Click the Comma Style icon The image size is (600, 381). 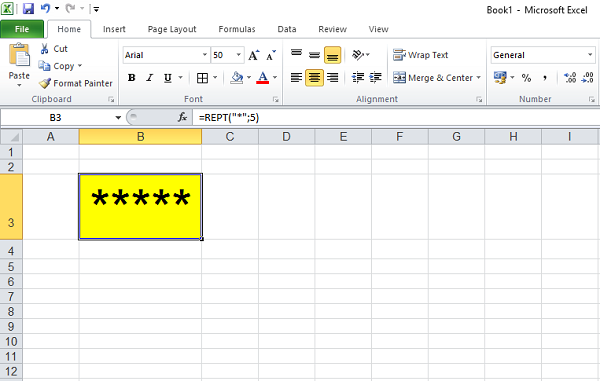click(x=545, y=78)
